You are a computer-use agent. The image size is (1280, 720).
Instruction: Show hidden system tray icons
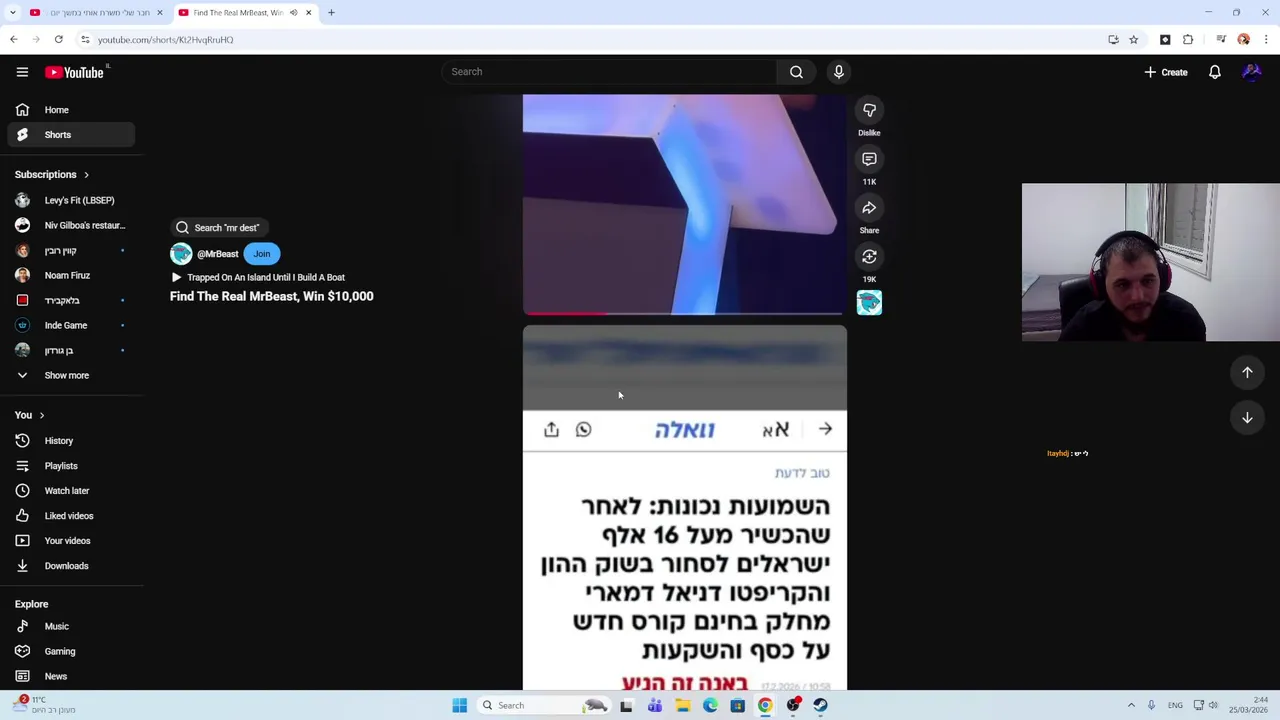[x=1131, y=705]
